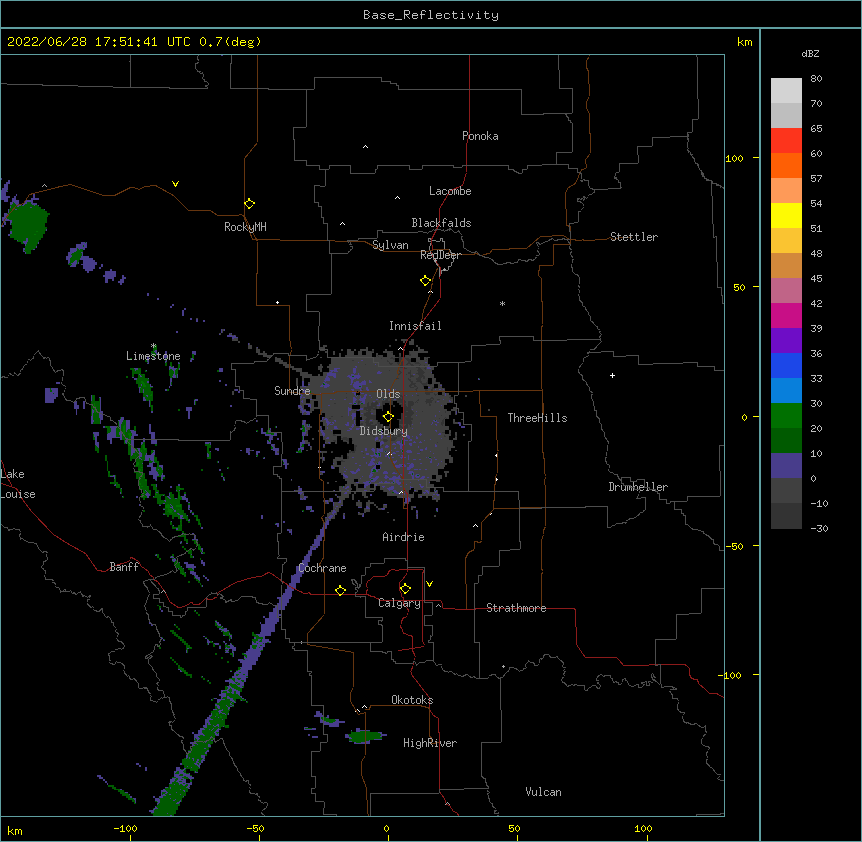Click the Didsbury town label

[x=384, y=431]
